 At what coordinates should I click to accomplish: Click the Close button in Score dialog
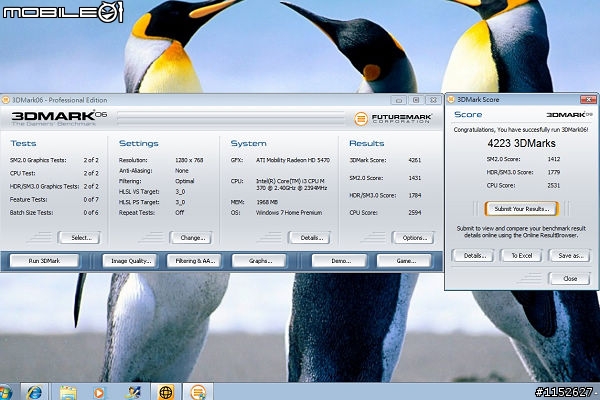pyautogui.click(x=569, y=278)
